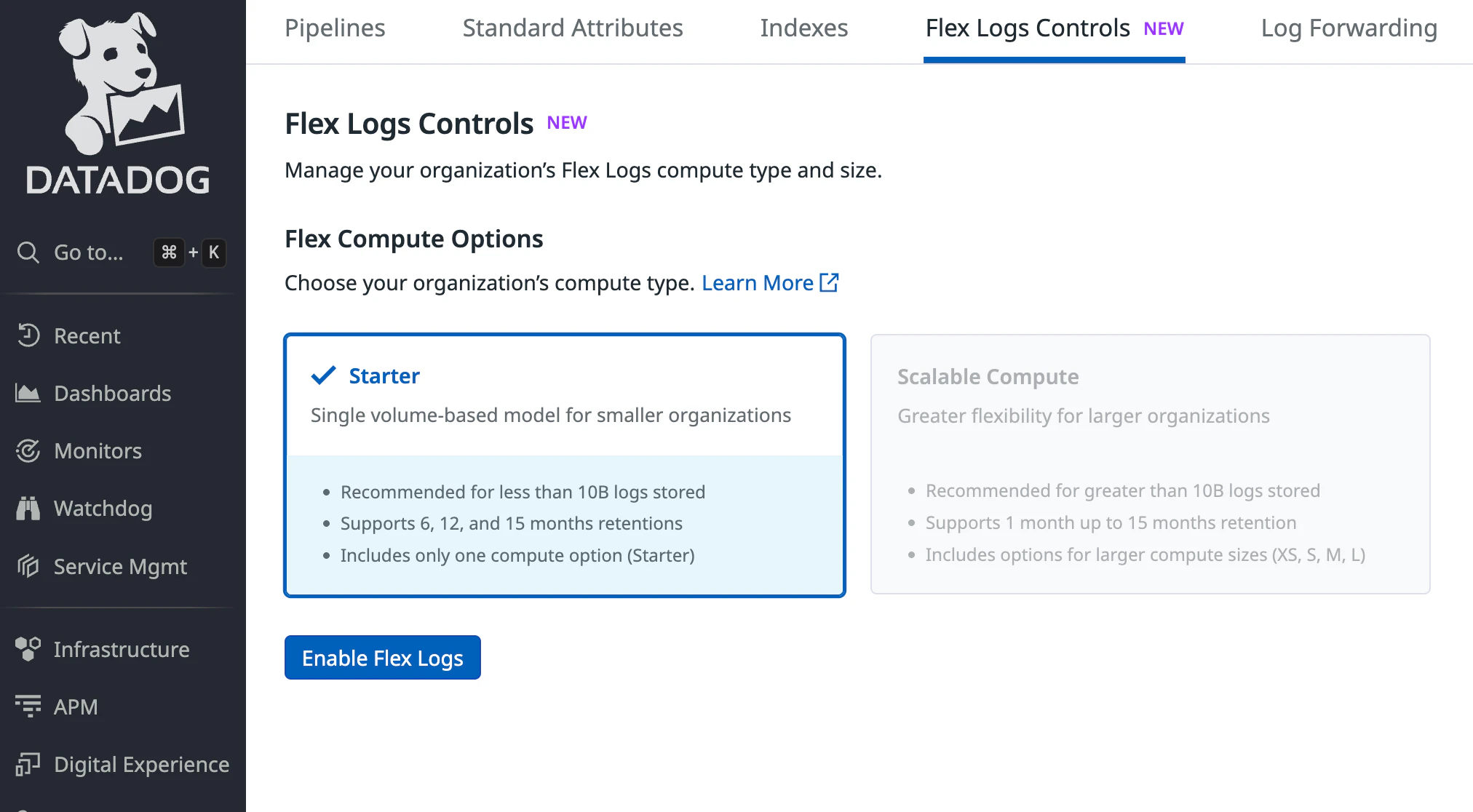The image size is (1473, 812).
Task: Switch to the Indexes tab
Action: [x=804, y=28]
